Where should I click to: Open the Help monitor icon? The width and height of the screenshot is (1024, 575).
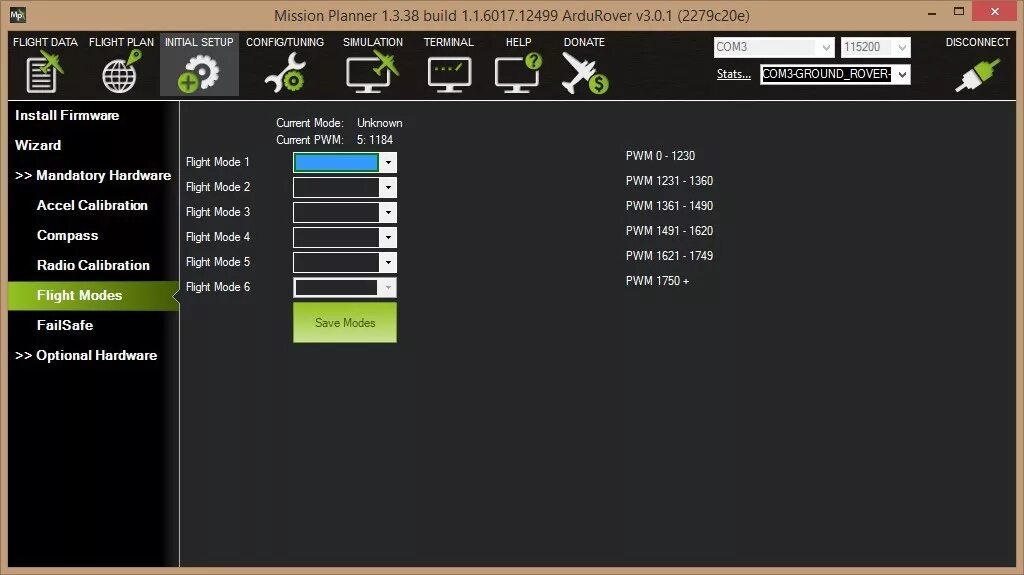click(519, 73)
